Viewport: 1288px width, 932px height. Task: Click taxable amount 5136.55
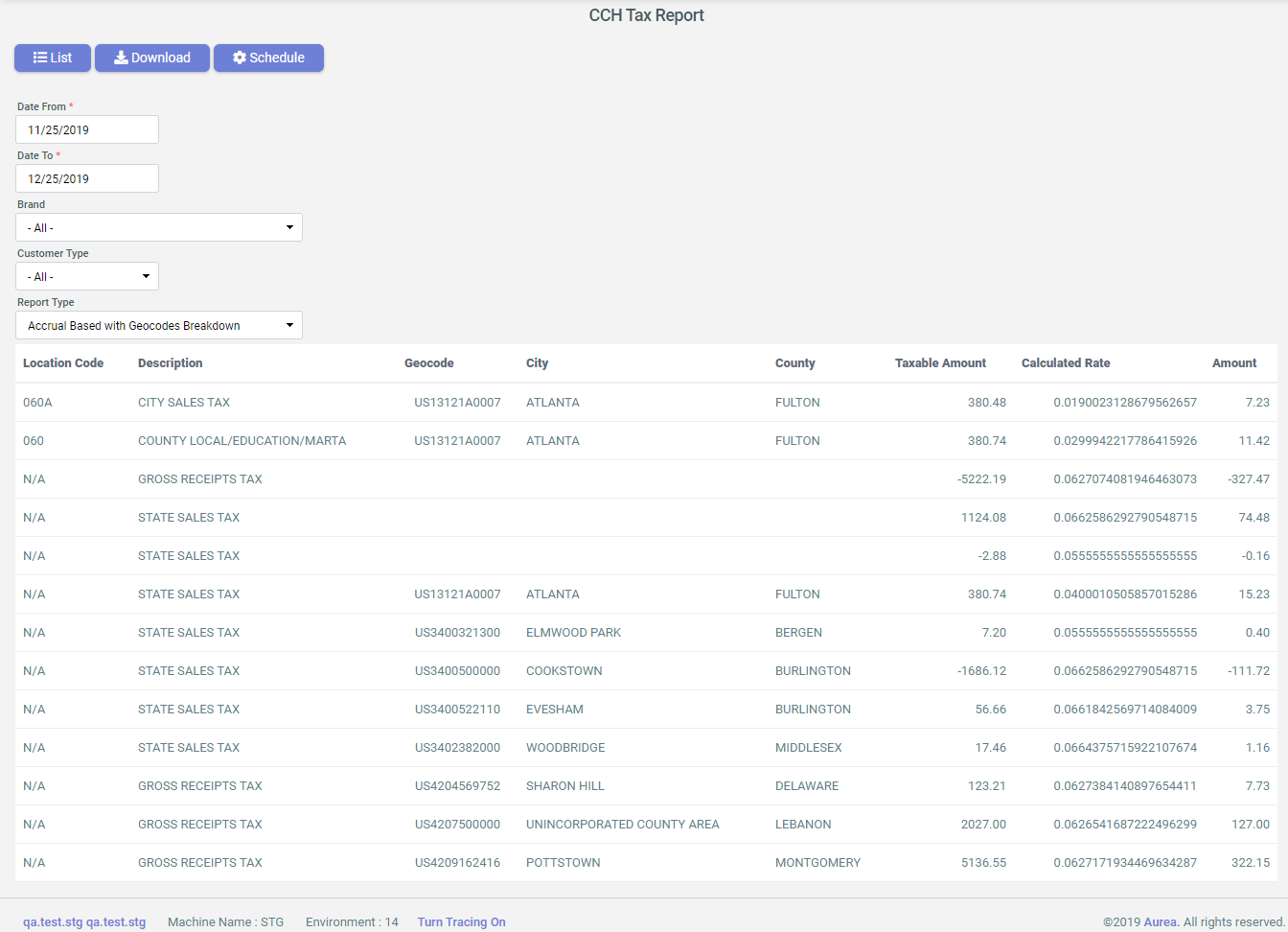point(983,863)
